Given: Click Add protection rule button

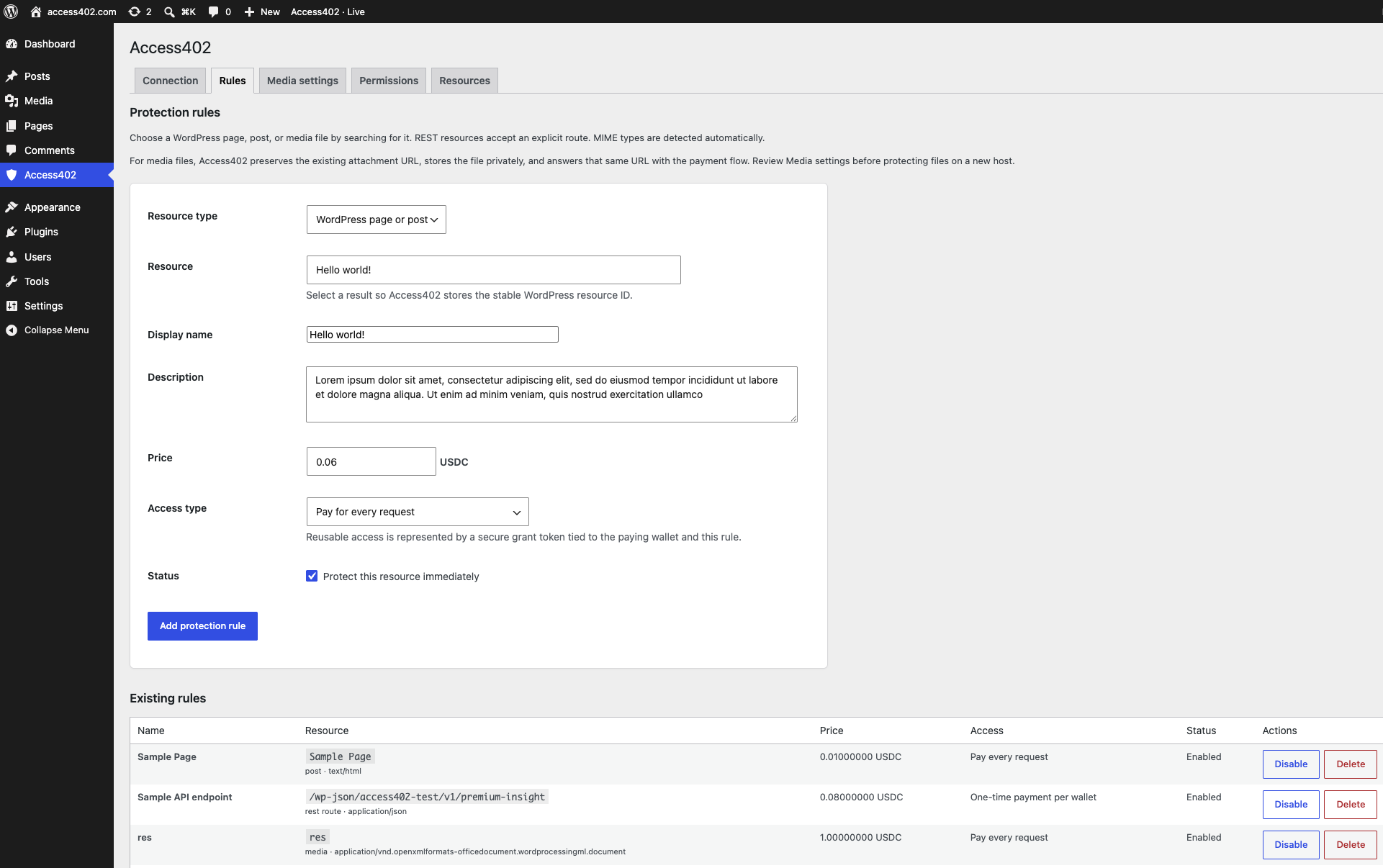Looking at the screenshot, I should pos(202,626).
